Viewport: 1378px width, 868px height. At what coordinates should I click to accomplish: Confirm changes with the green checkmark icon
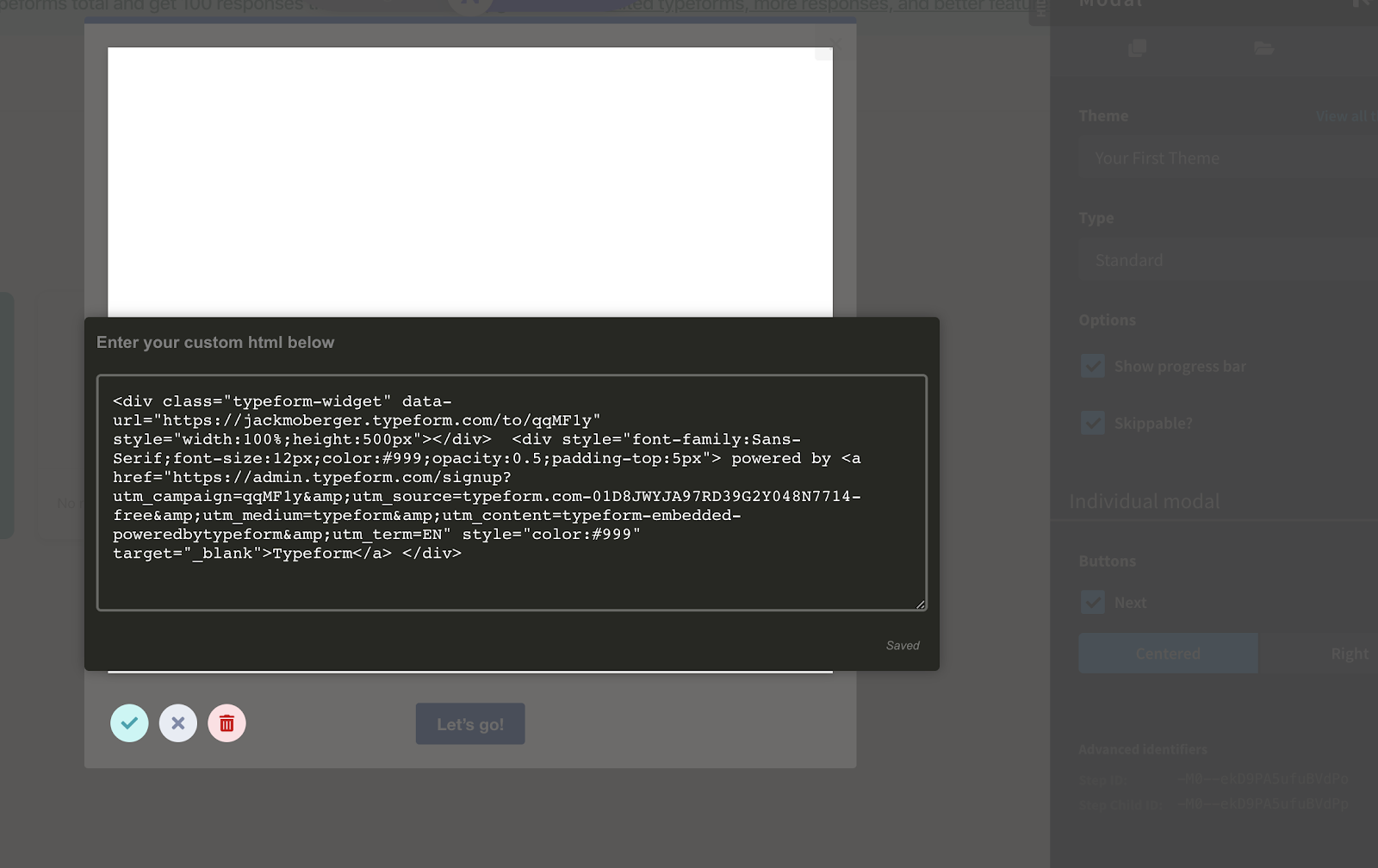pos(129,723)
